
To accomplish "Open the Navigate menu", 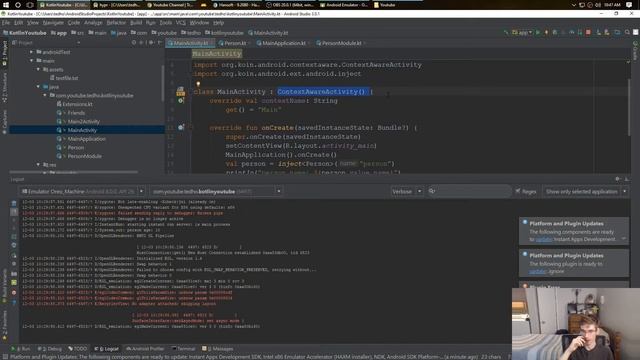I will coord(53,23).
